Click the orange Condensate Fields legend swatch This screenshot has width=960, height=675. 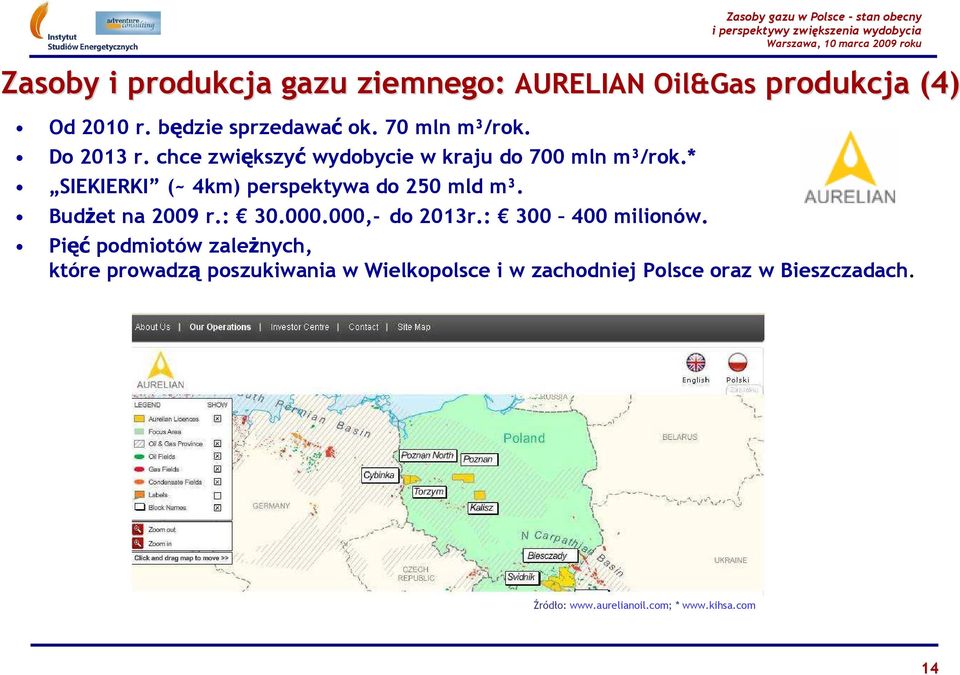click(x=139, y=482)
